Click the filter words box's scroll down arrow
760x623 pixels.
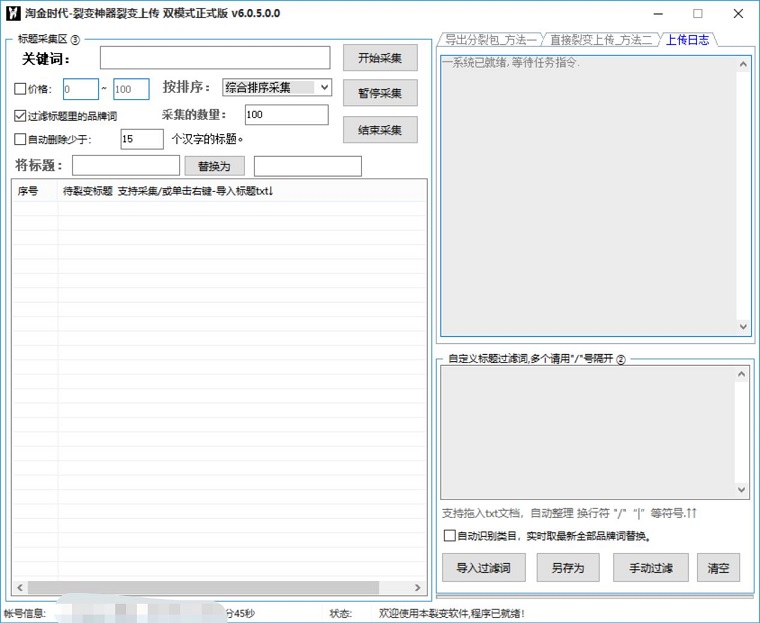[742, 490]
